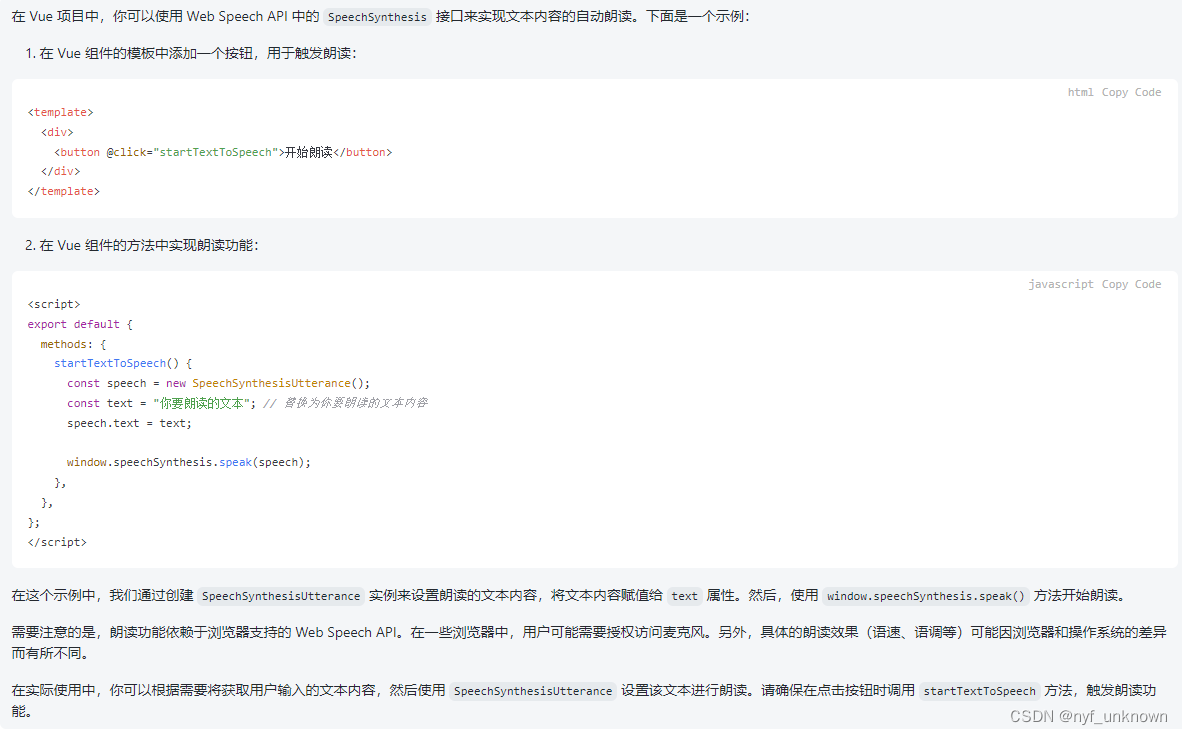
Task: Click inline code 'SpeechSynthesisUtterance' in the last paragraph
Action: point(533,691)
